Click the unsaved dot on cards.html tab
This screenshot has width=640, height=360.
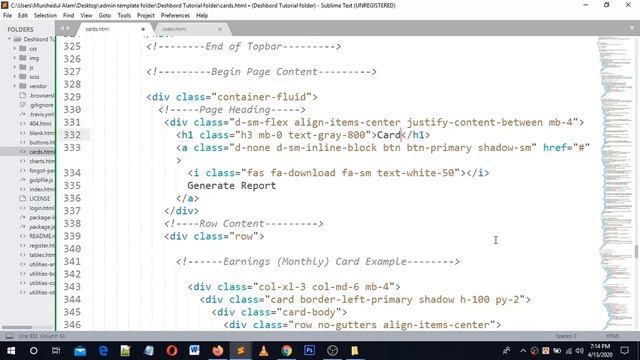[x=143, y=29]
